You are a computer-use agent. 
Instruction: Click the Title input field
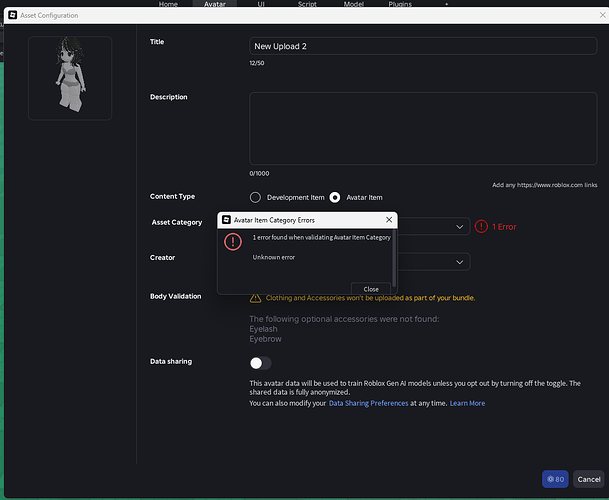point(423,46)
